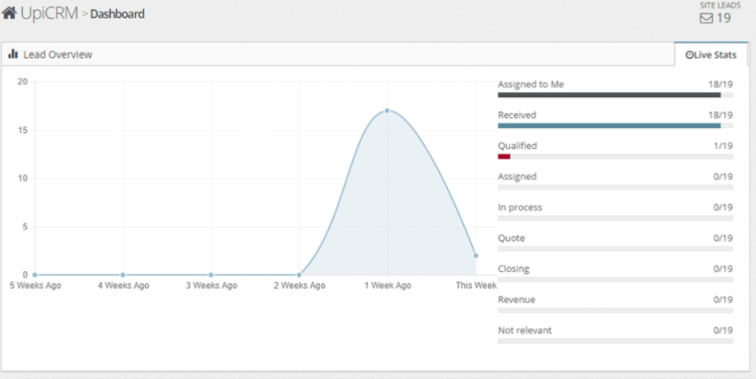
Task: Open the UpiCRM breadcrumb link
Action: [49, 13]
